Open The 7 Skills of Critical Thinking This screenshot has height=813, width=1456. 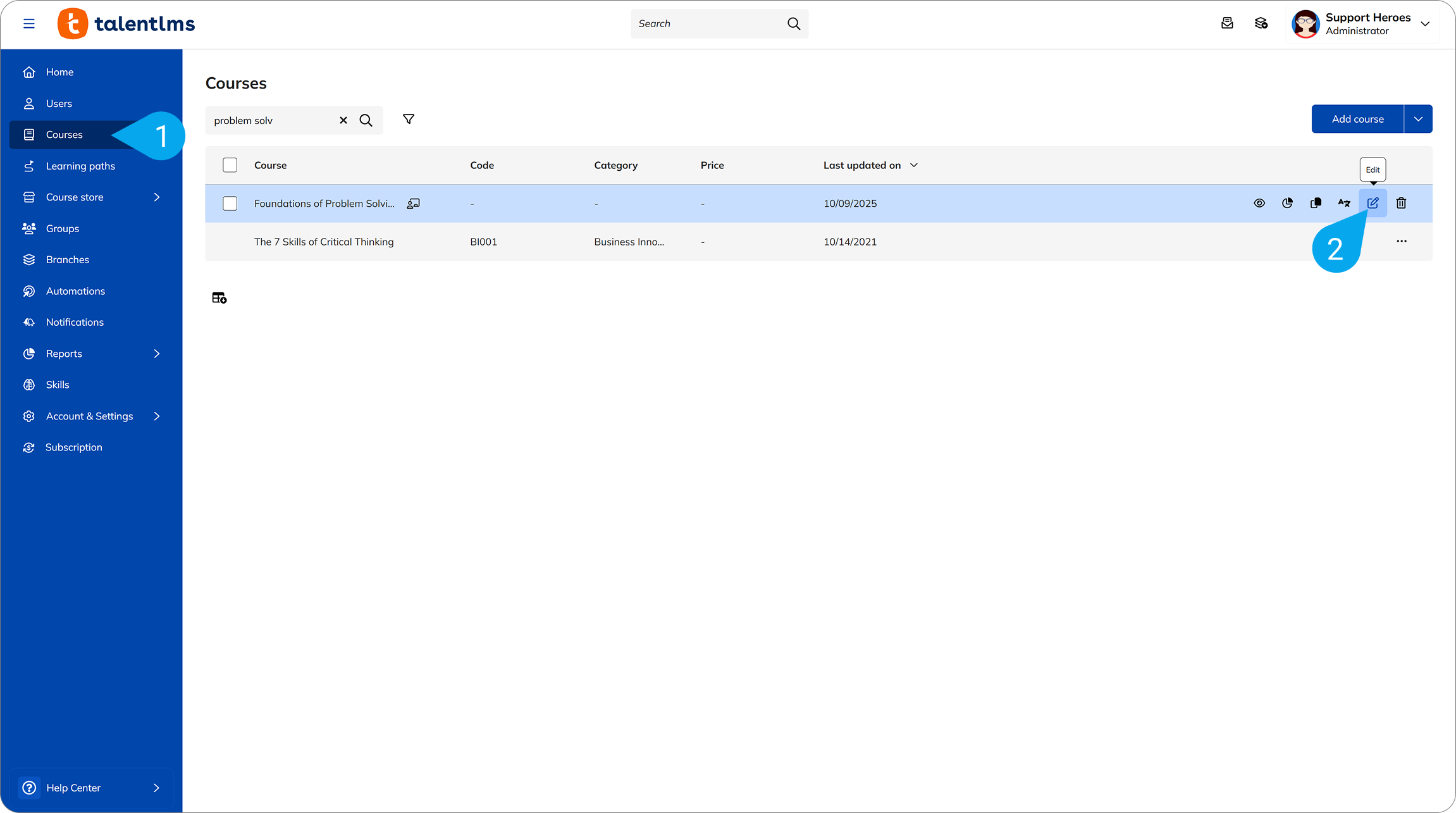coord(324,242)
